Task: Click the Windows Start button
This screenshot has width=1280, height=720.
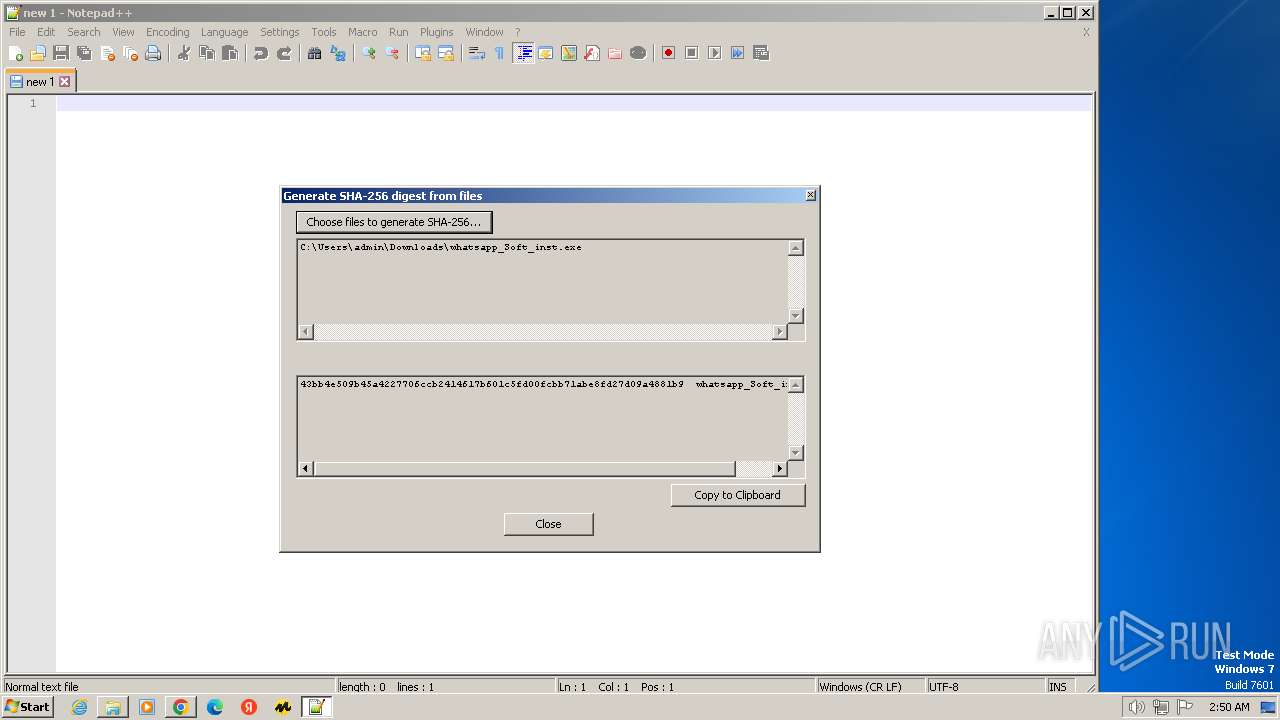Action: (27, 707)
